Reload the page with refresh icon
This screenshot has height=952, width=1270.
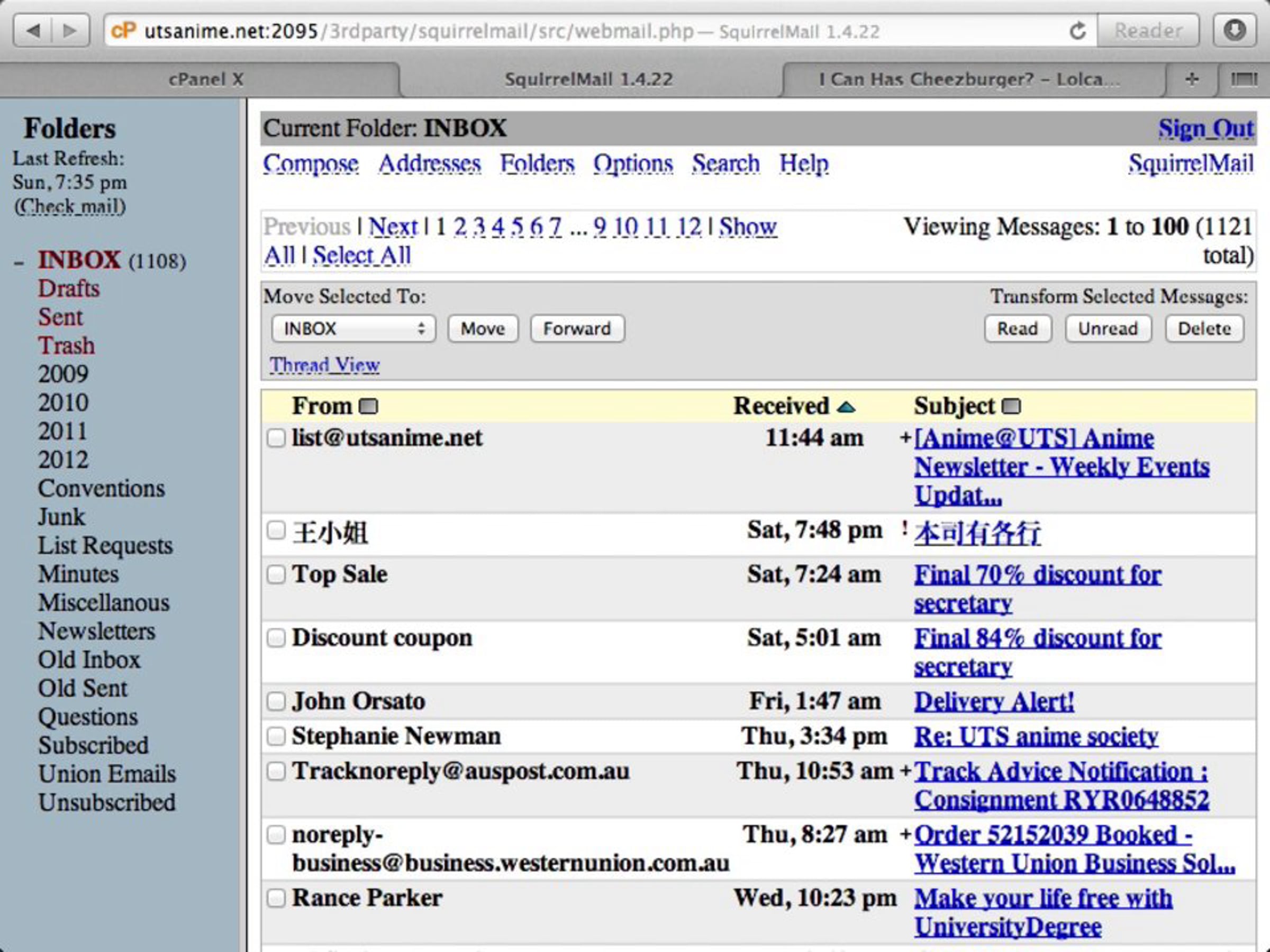click(x=1077, y=31)
